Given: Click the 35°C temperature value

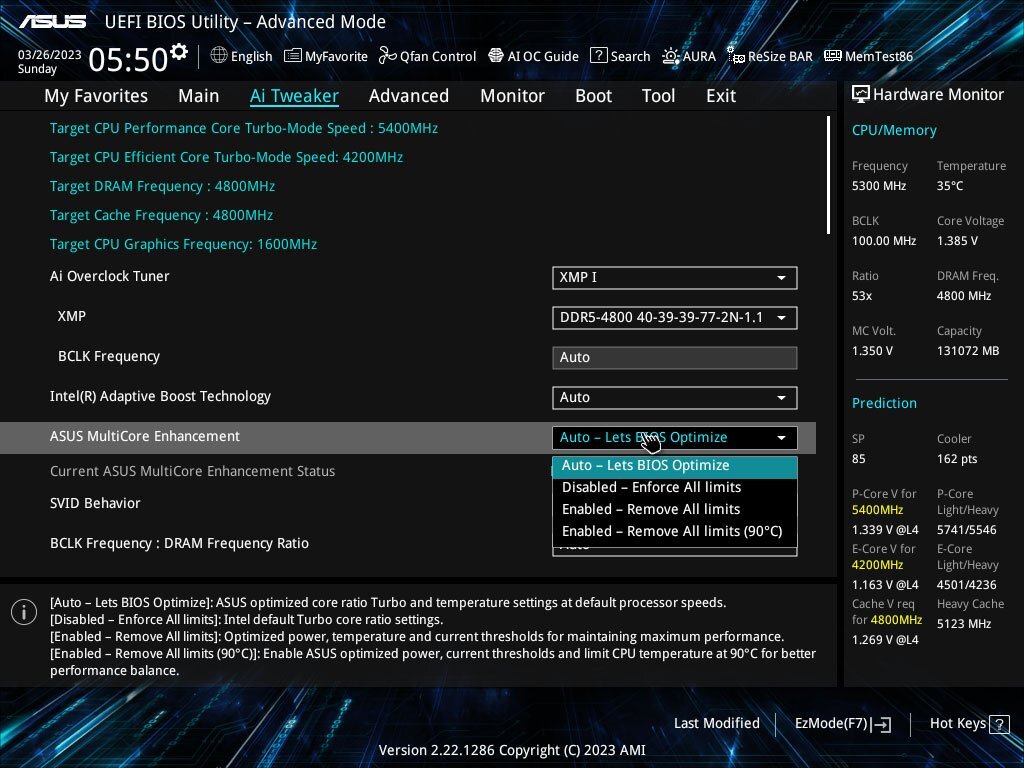Looking at the screenshot, I should coord(950,186).
